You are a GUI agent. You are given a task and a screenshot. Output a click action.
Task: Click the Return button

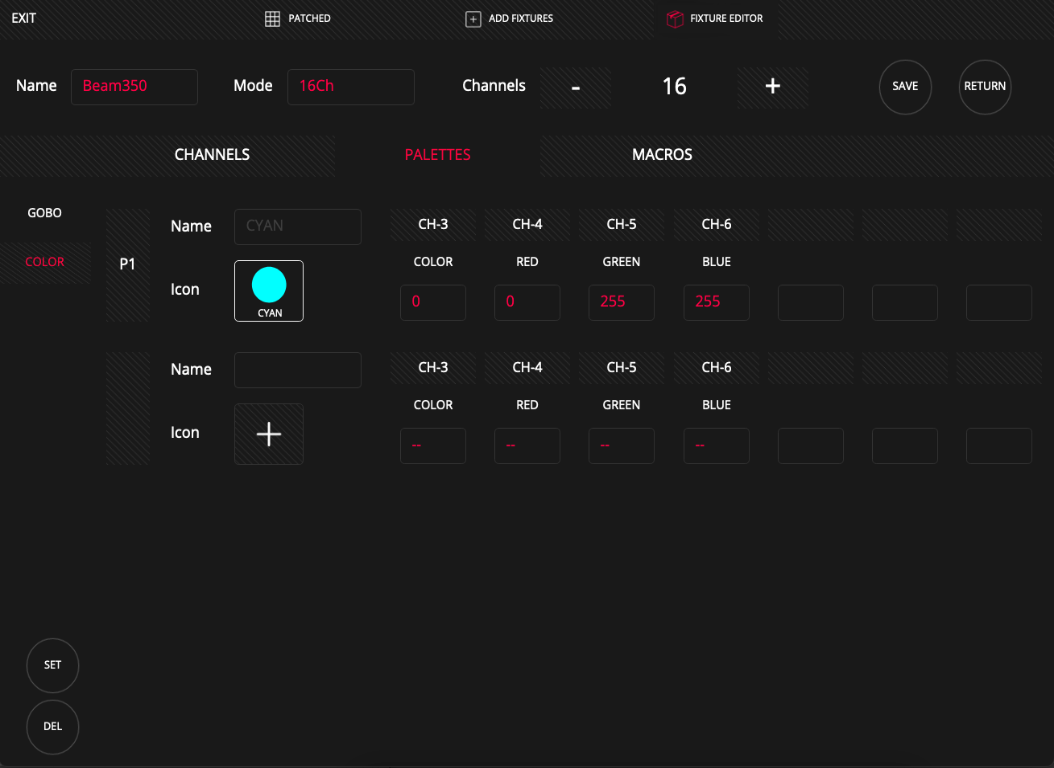(x=985, y=87)
